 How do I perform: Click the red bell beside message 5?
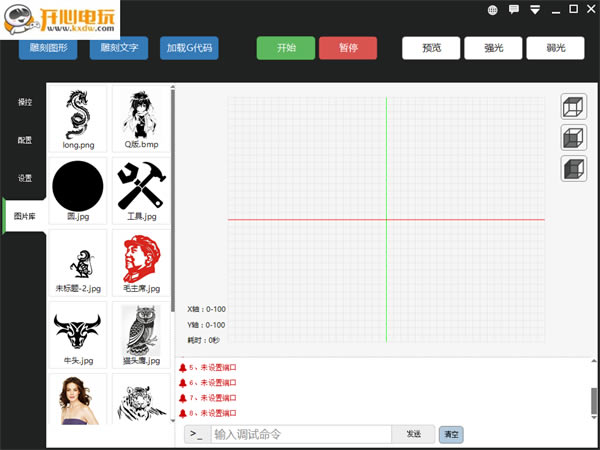[x=183, y=368]
